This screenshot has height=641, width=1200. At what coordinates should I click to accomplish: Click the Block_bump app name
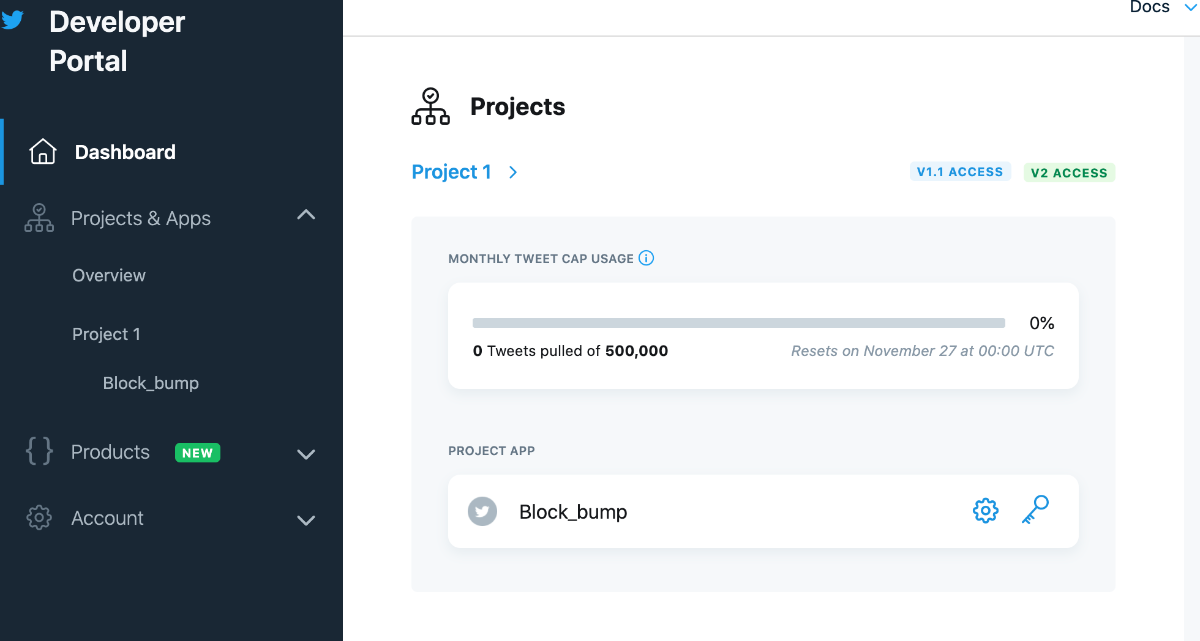coord(573,512)
